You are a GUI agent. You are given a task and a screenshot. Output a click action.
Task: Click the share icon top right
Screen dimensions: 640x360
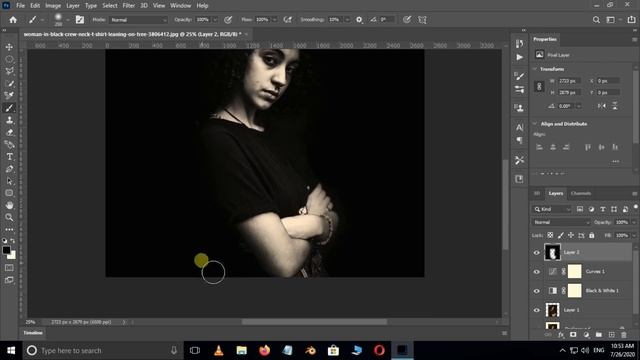[631, 20]
